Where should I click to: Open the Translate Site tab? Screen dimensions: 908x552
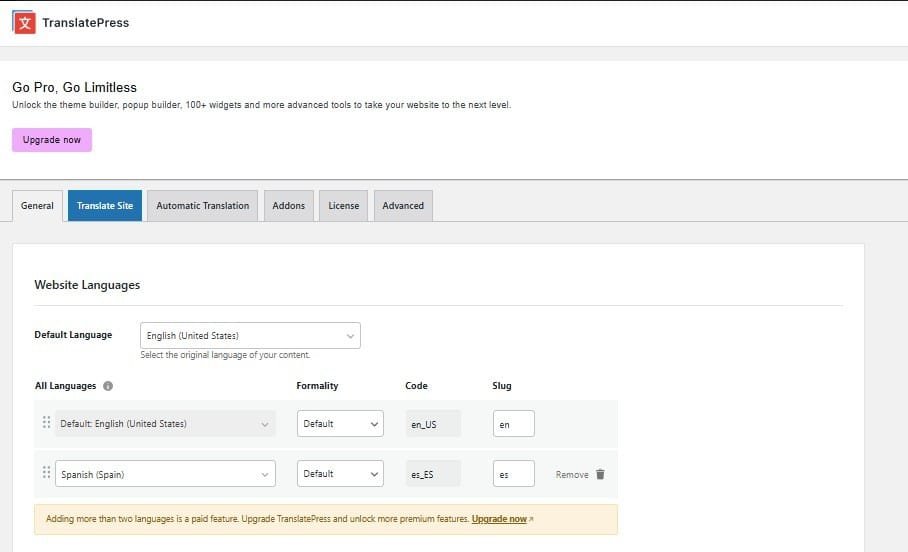point(105,206)
